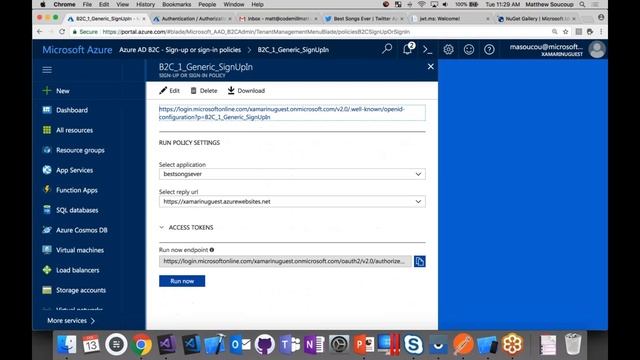Click the Run now endpoint field
Screen dimensions: 640x360
(x=285, y=261)
